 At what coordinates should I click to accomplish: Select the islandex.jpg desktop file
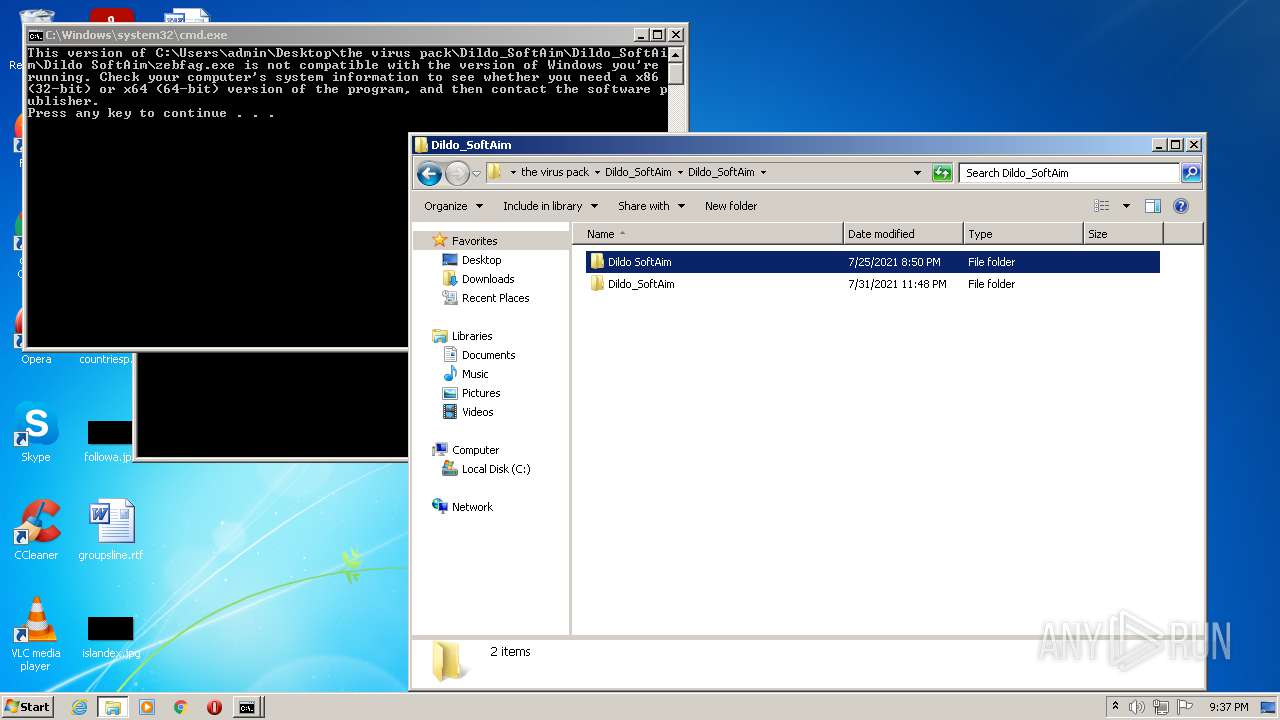coord(110,637)
